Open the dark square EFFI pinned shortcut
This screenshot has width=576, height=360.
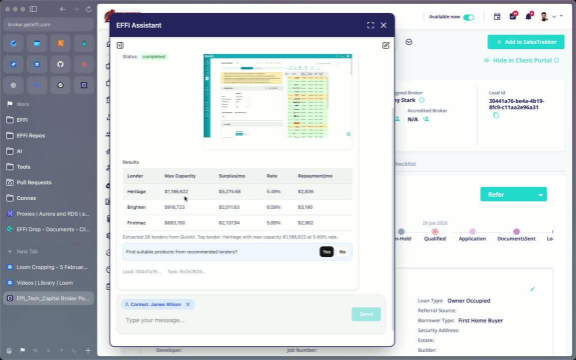84,85
